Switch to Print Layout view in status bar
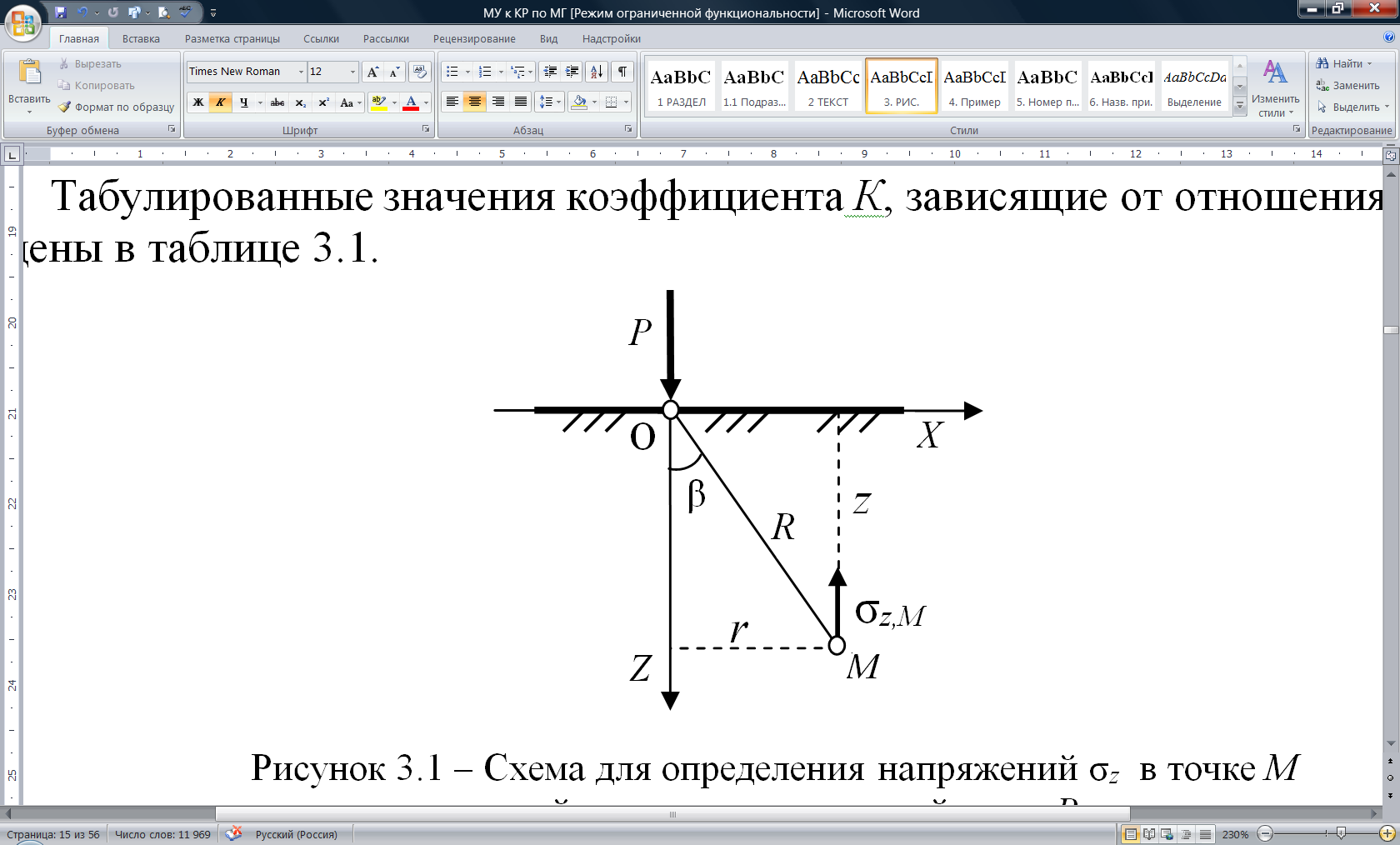Screen dimensions: 1400x845 click(1131, 833)
